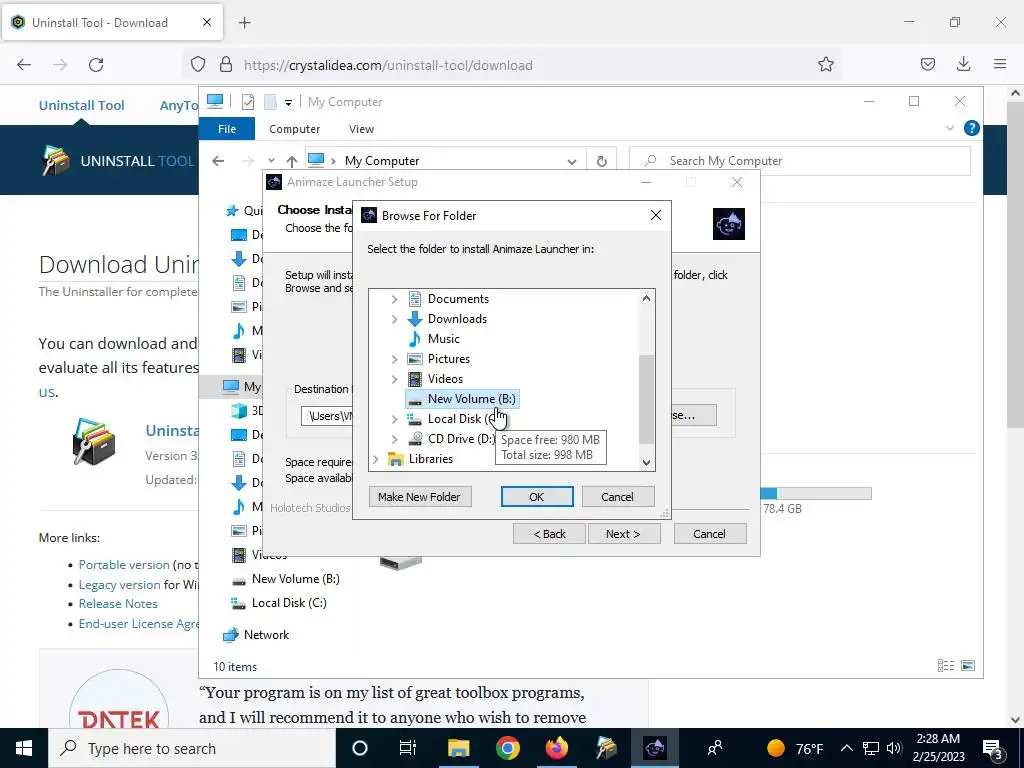Expand File Explorer ribbon chevron
Screen dimensions: 1024x768
click(x=950, y=129)
